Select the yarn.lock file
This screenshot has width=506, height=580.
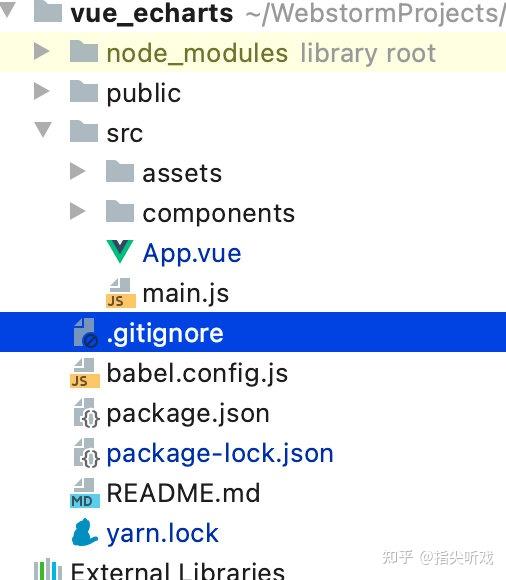click(162, 533)
